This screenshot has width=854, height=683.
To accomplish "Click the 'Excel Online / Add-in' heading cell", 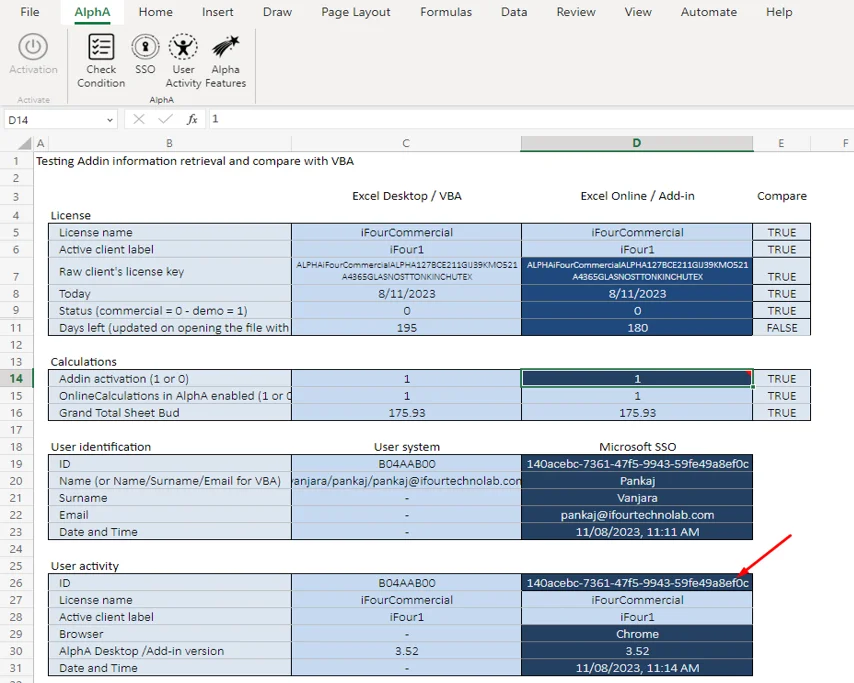I will [x=637, y=196].
